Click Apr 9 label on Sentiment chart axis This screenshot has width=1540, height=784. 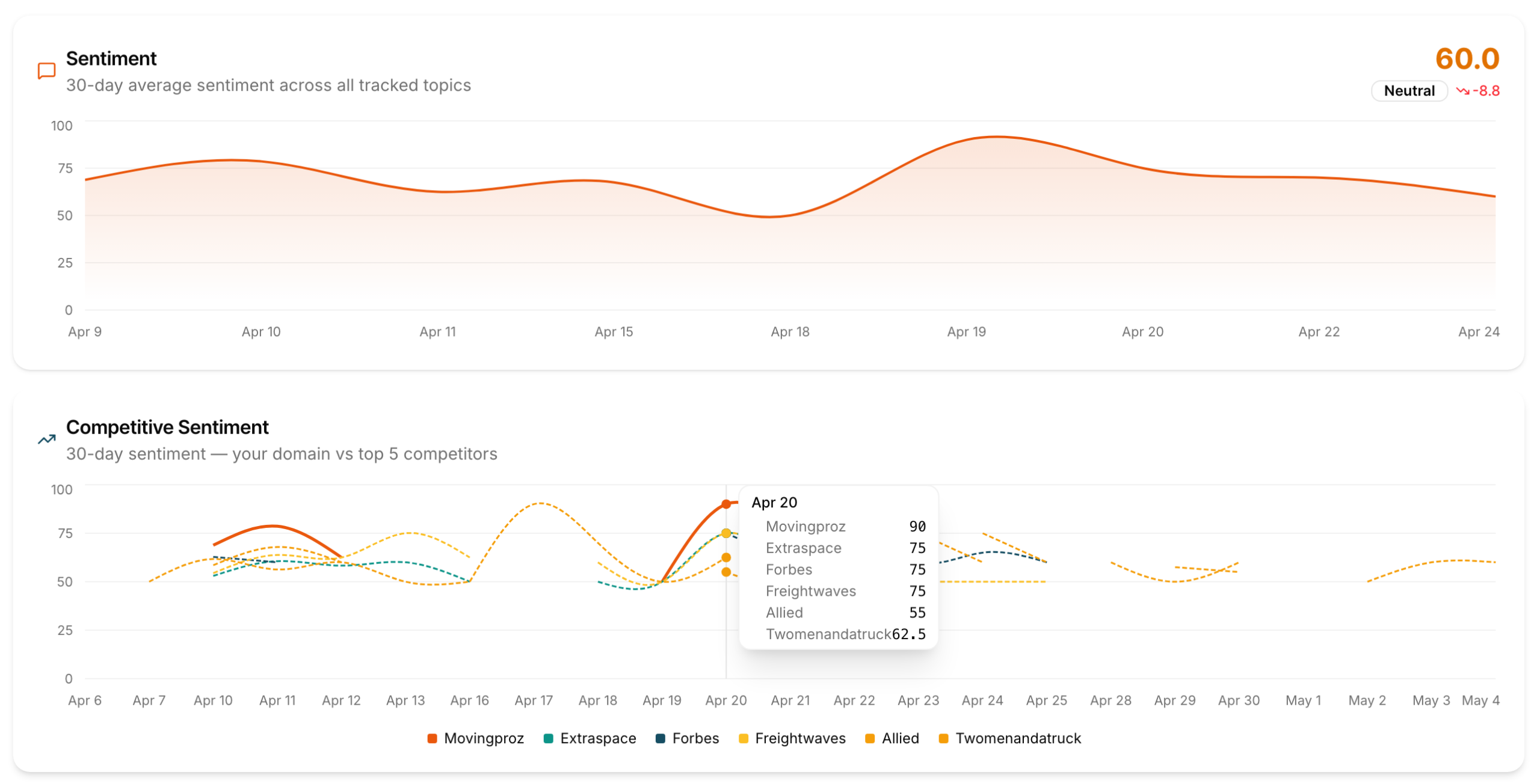click(x=85, y=332)
